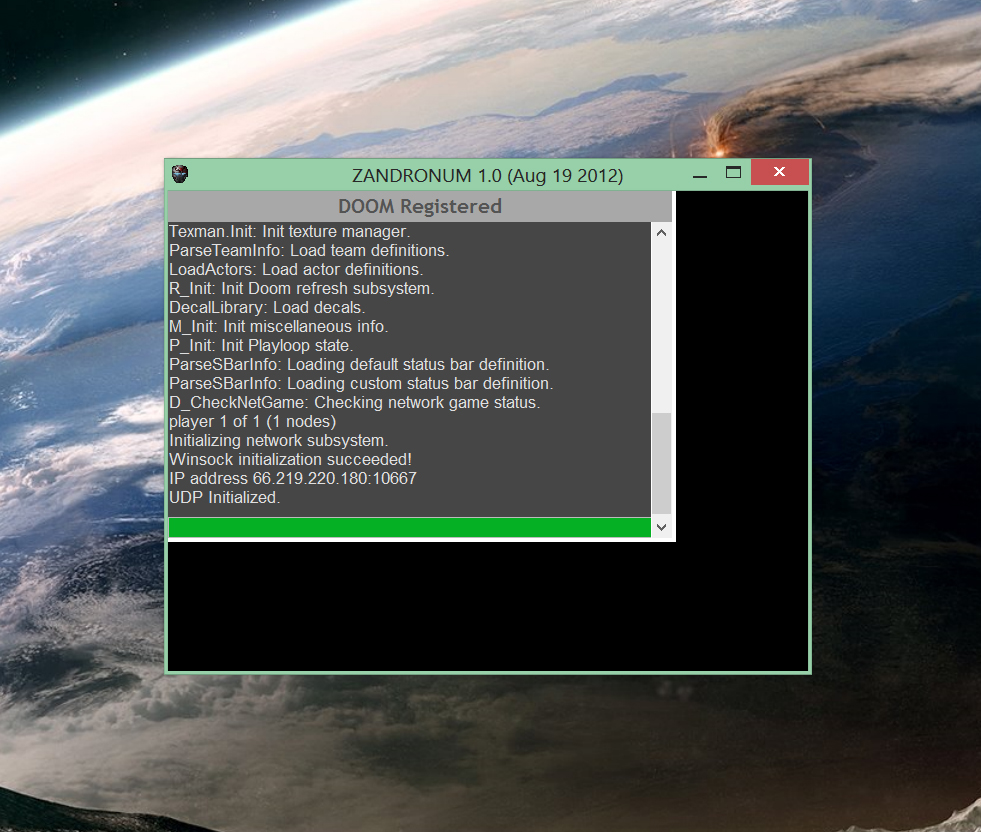Click the "D_CheckNetGame" network status line
This screenshot has width=981, height=832.
point(354,402)
